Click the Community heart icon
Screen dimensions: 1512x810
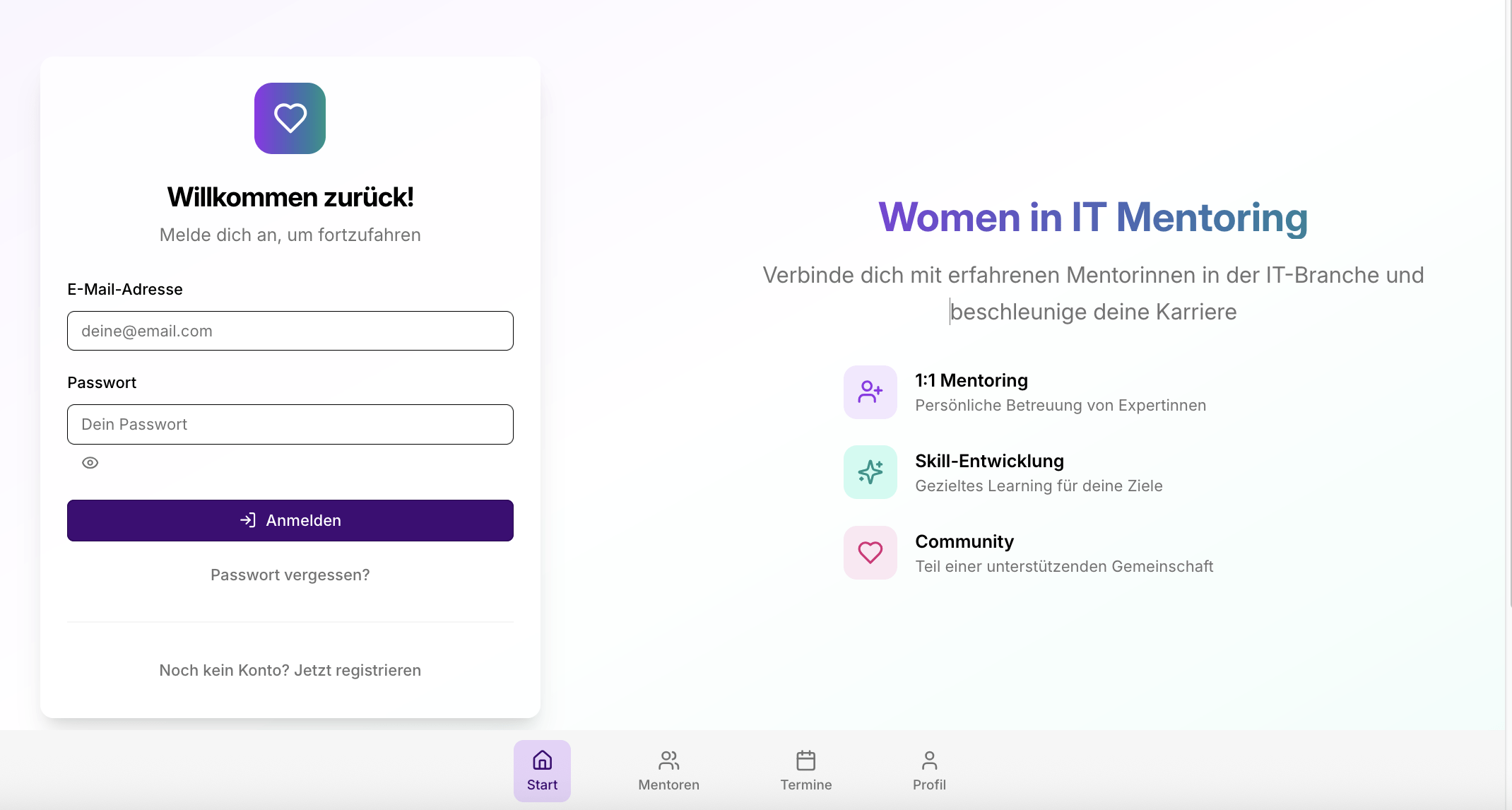tap(870, 553)
